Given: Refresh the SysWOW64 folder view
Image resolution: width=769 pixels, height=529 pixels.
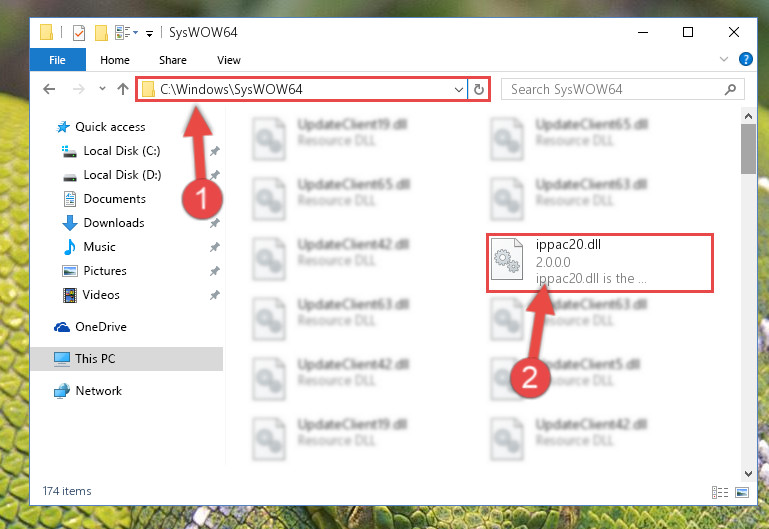Looking at the screenshot, I should [x=479, y=90].
